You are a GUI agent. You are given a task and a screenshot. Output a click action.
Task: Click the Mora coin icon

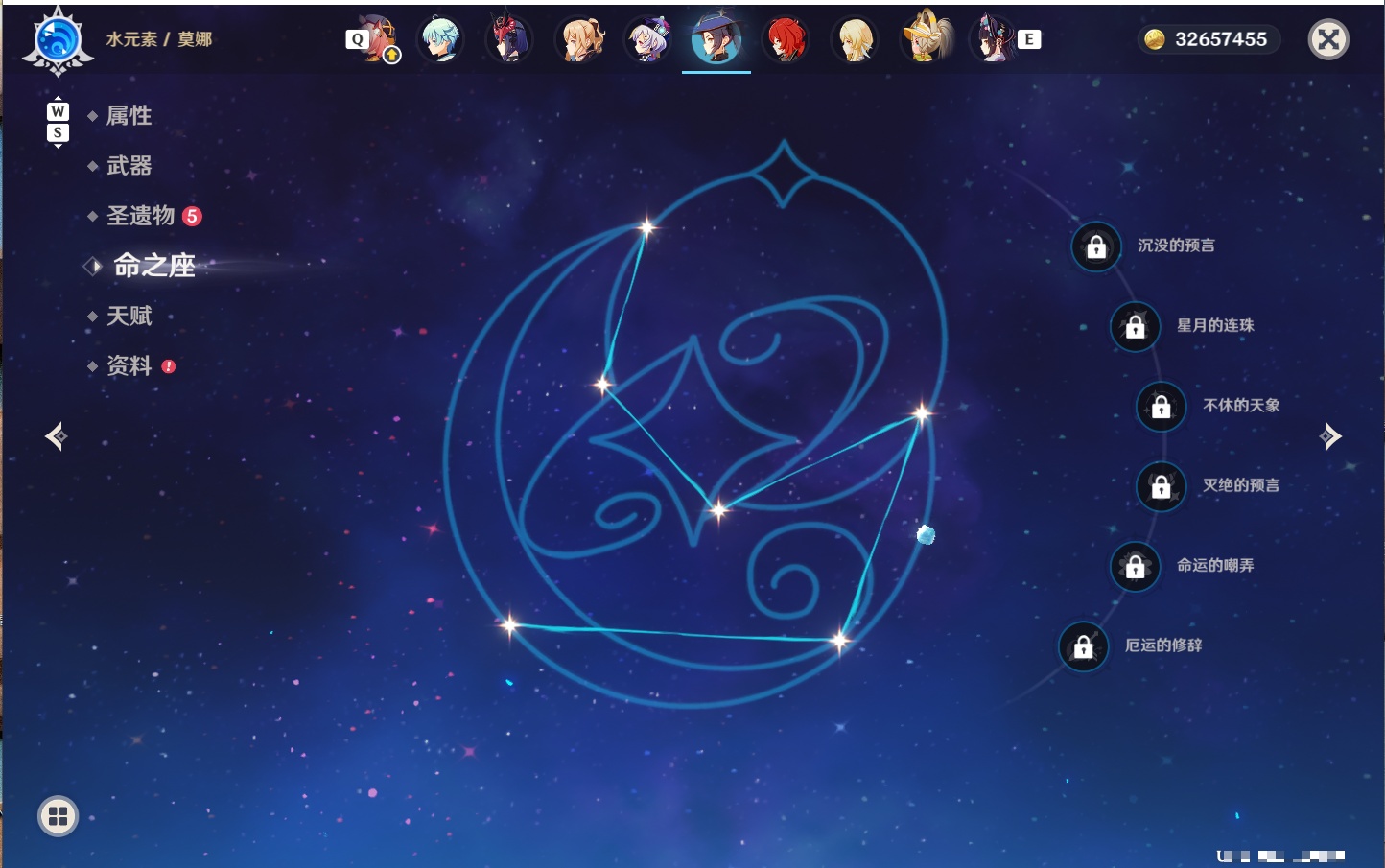1155,38
